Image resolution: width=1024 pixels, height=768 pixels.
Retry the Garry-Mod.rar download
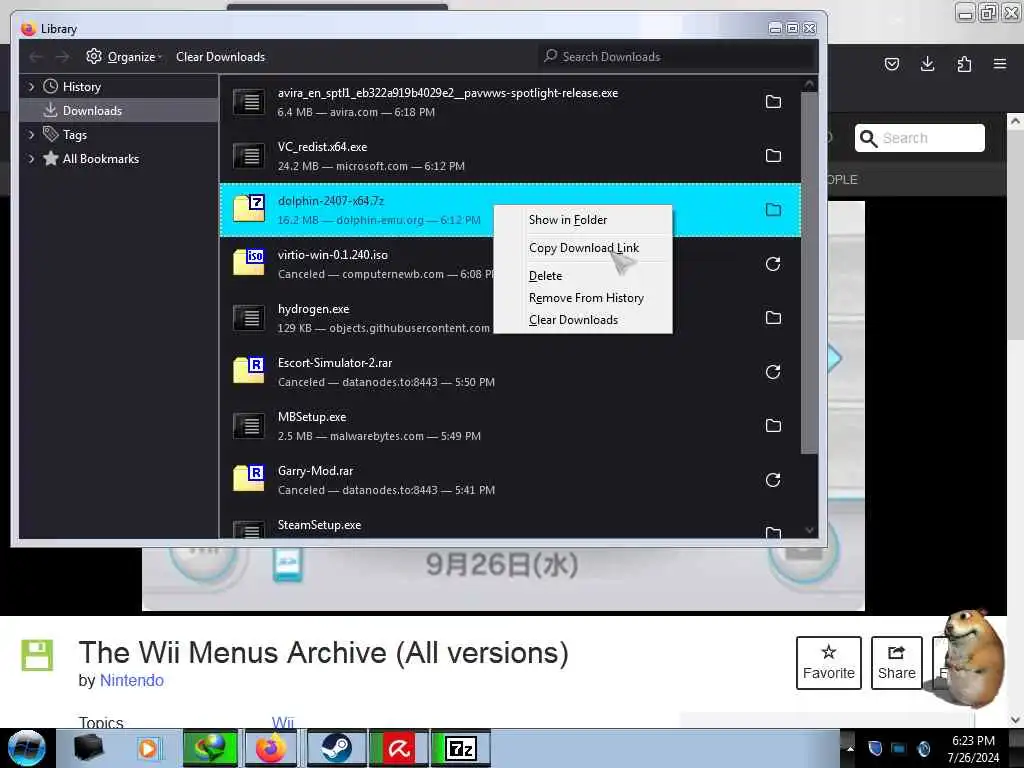pyautogui.click(x=773, y=480)
